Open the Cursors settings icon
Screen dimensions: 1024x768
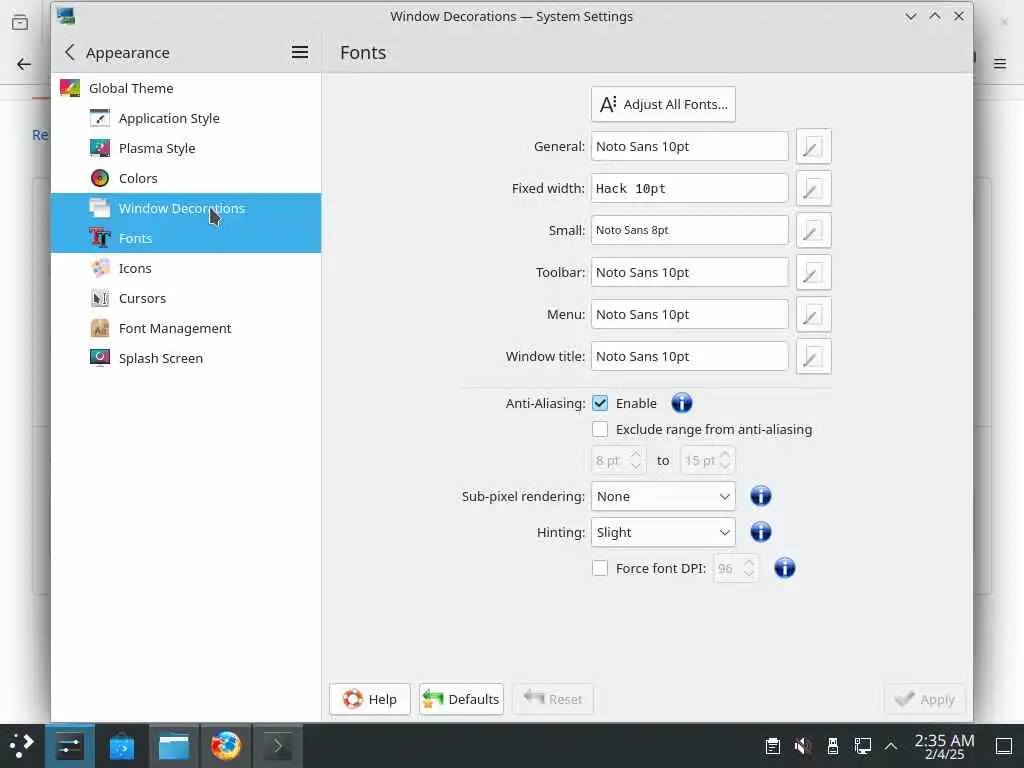pyautogui.click(x=99, y=298)
